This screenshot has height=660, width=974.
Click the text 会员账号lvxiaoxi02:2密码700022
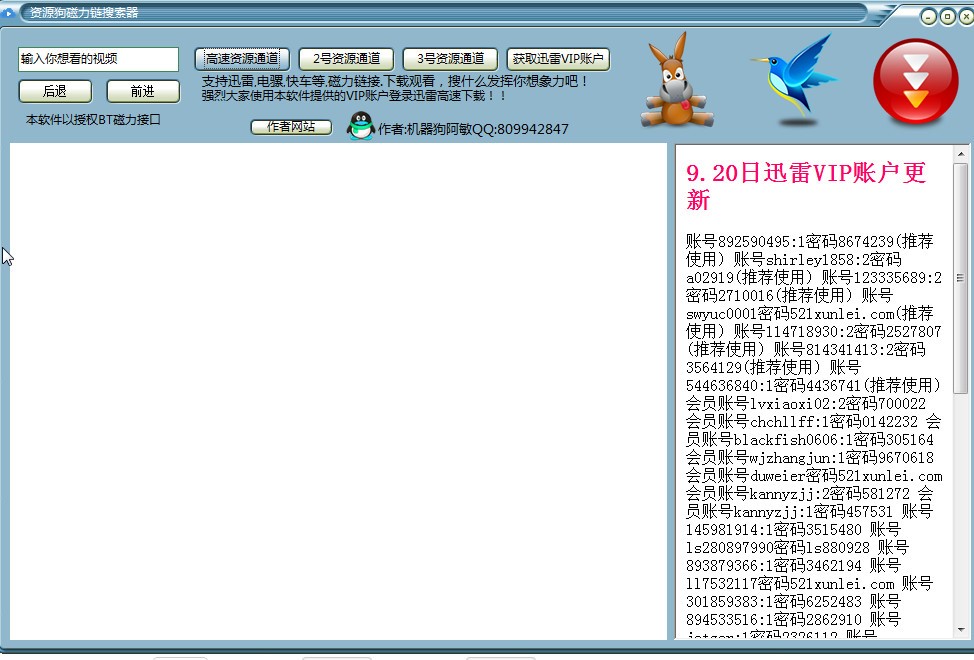[x=806, y=404]
